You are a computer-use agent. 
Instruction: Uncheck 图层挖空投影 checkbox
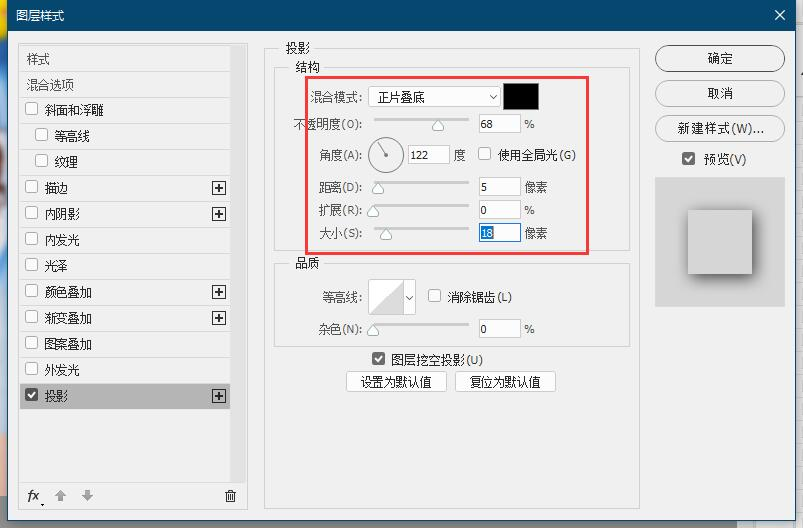[378, 358]
